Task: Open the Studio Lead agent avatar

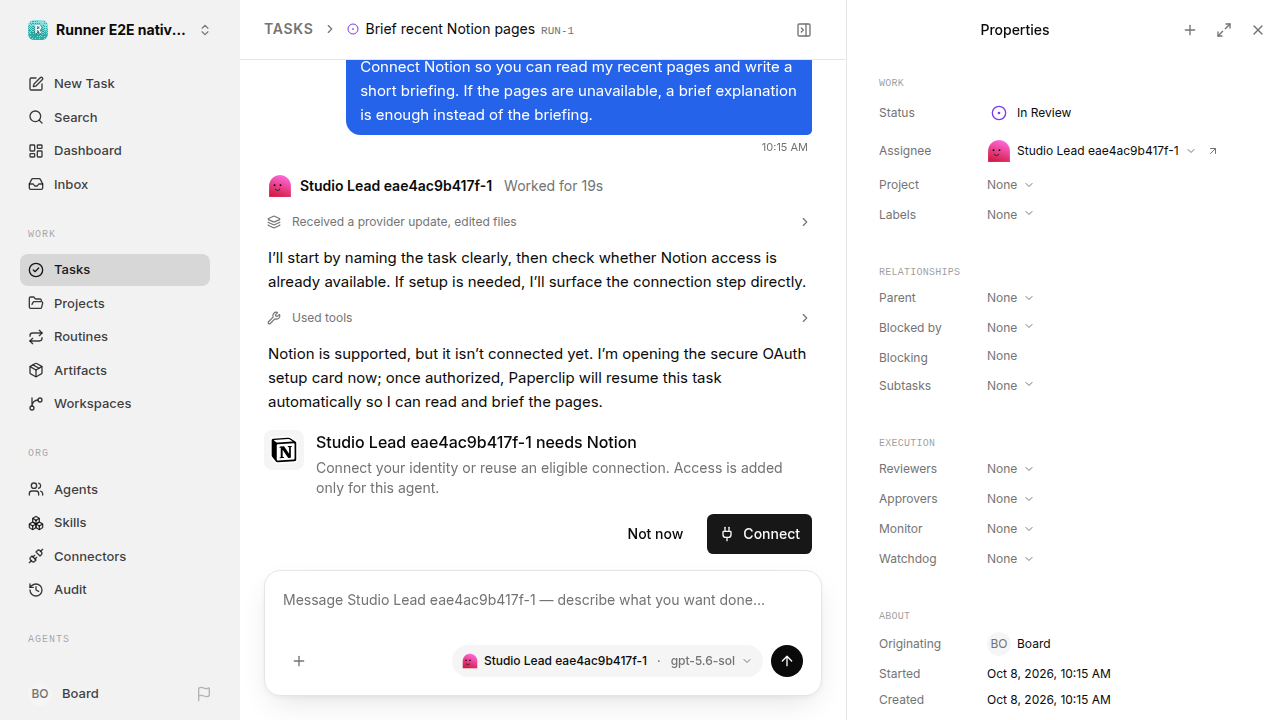Action: pyautogui.click(x=280, y=186)
